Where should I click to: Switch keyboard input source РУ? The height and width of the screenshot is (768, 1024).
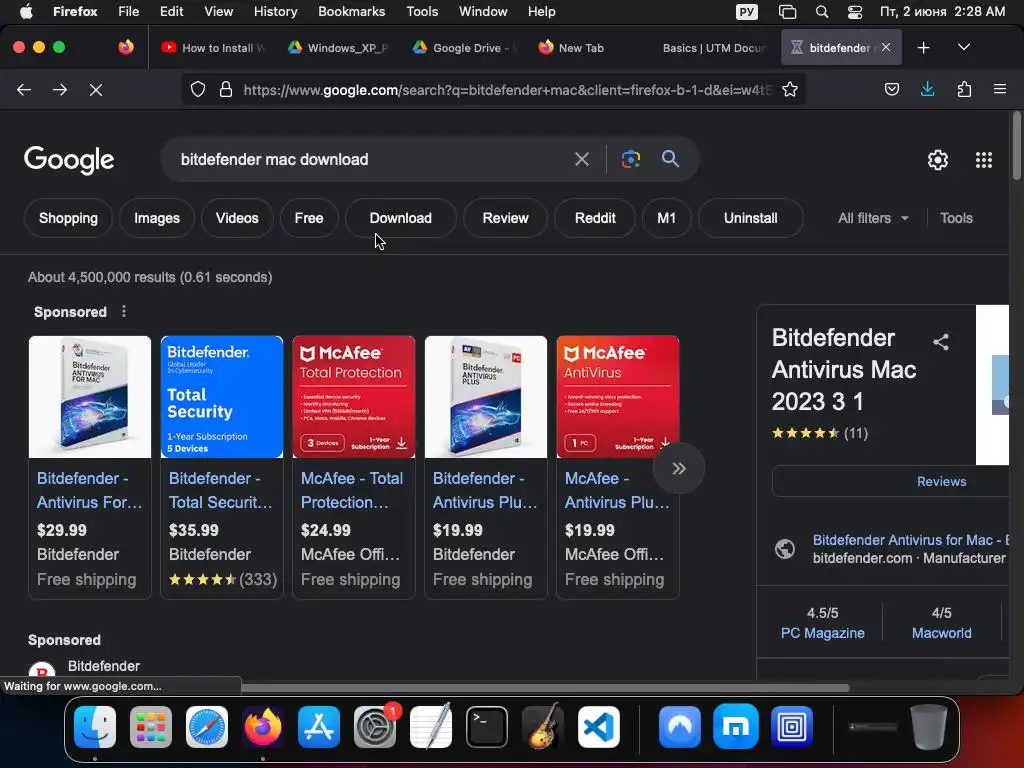(747, 12)
